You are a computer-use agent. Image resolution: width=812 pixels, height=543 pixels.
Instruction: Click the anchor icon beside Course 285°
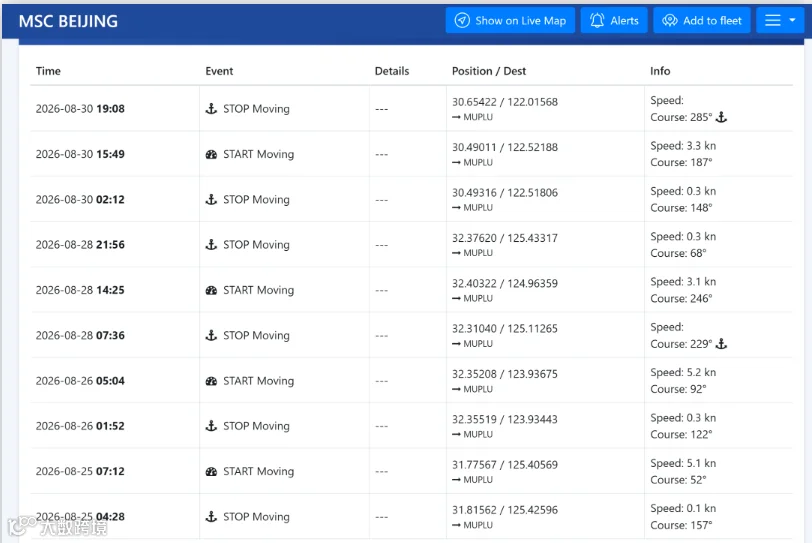[721, 118]
